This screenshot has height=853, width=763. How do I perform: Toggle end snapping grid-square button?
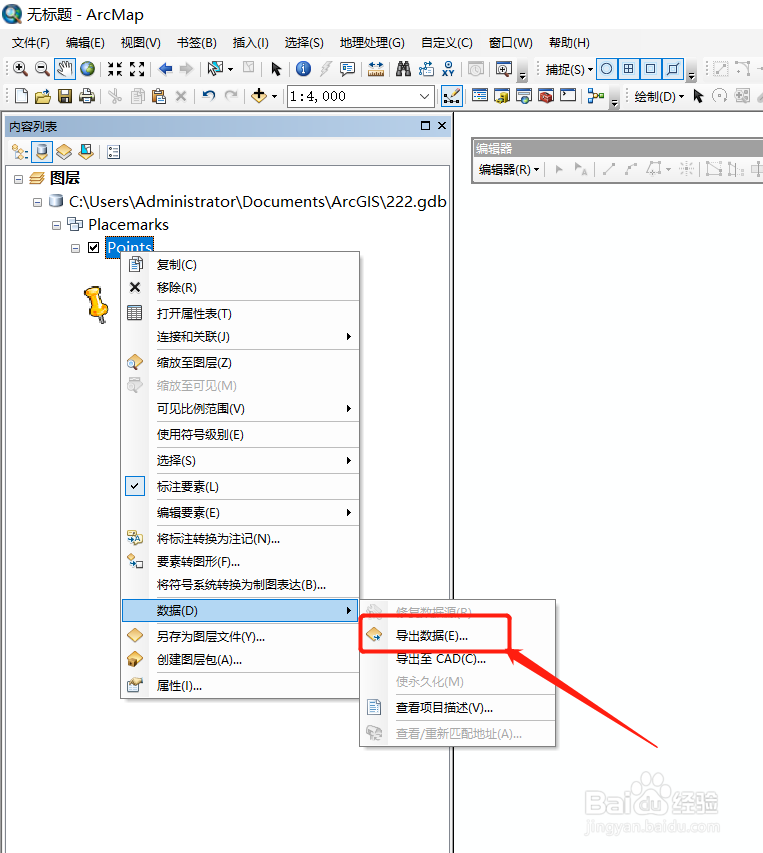(x=628, y=69)
